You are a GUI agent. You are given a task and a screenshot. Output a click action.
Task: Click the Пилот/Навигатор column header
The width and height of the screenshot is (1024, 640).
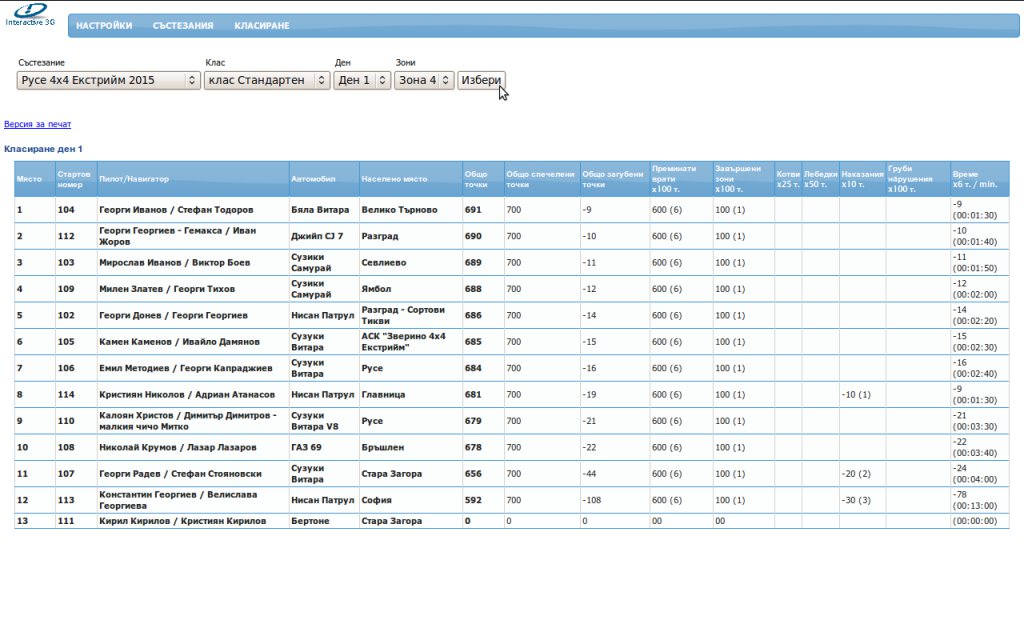[134, 179]
